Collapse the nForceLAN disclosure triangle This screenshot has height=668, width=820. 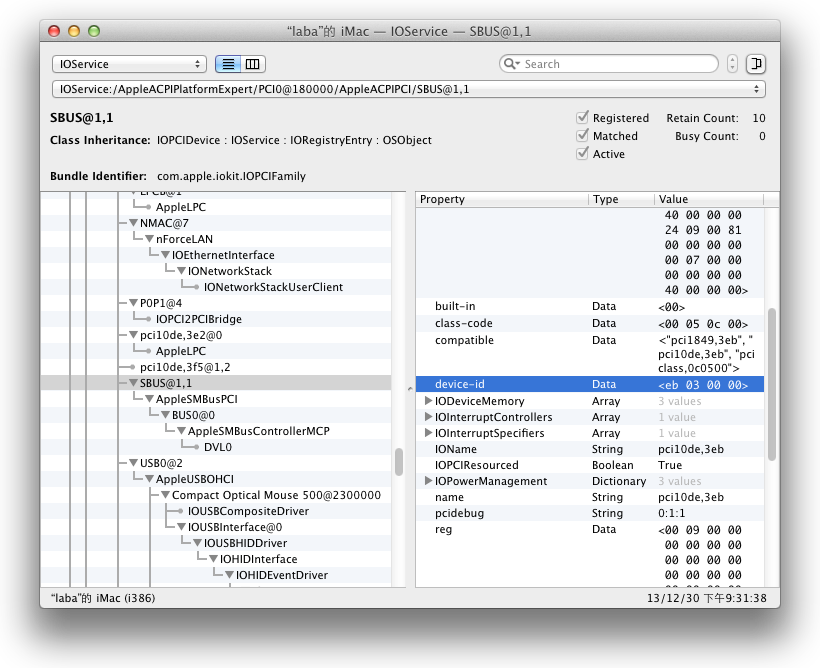150,239
